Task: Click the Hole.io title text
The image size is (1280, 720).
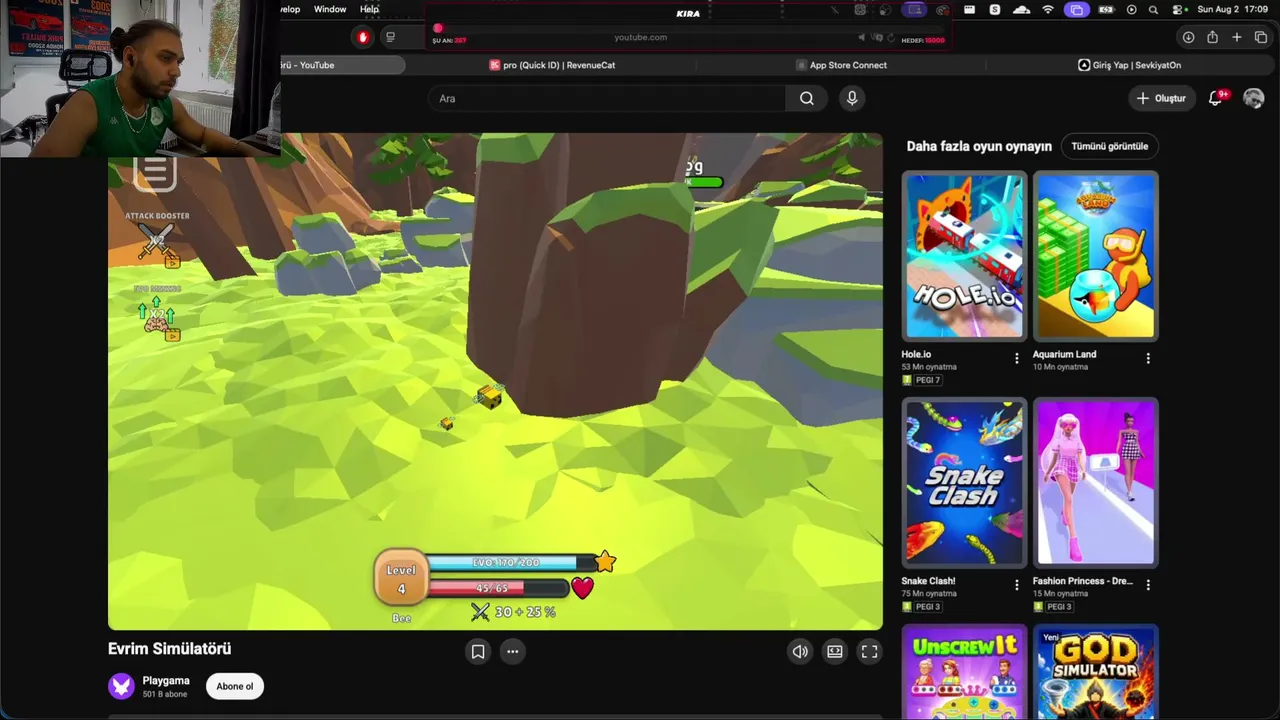Action: point(916,354)
